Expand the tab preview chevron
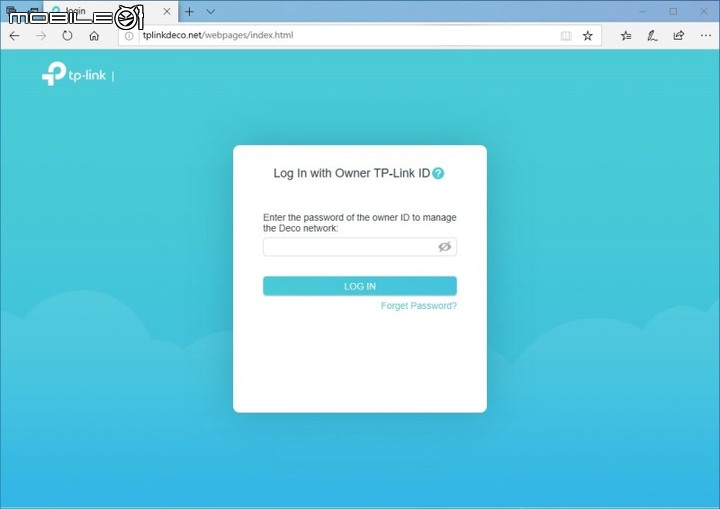This screenshot has width=720, height=509. click(x=211, y=12)
